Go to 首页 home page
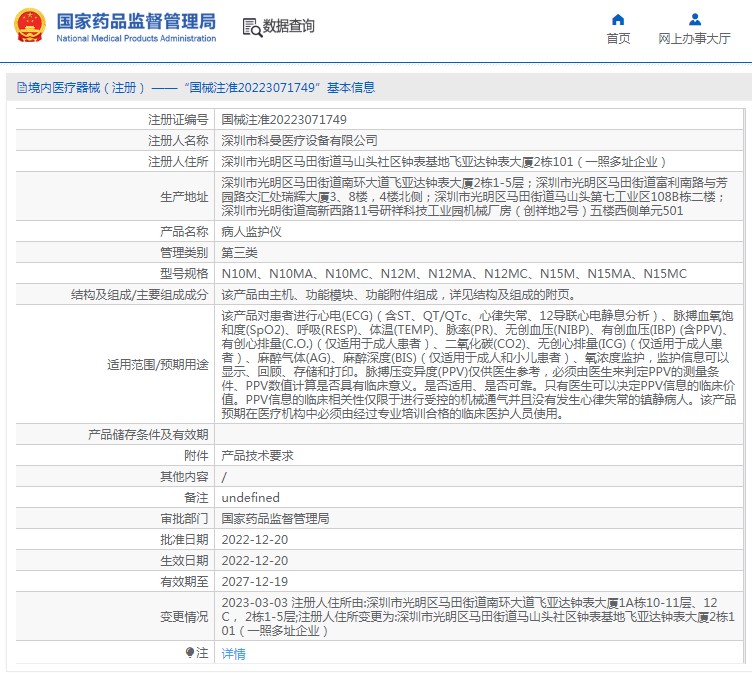The image size is (752, 673). (618, 39)
